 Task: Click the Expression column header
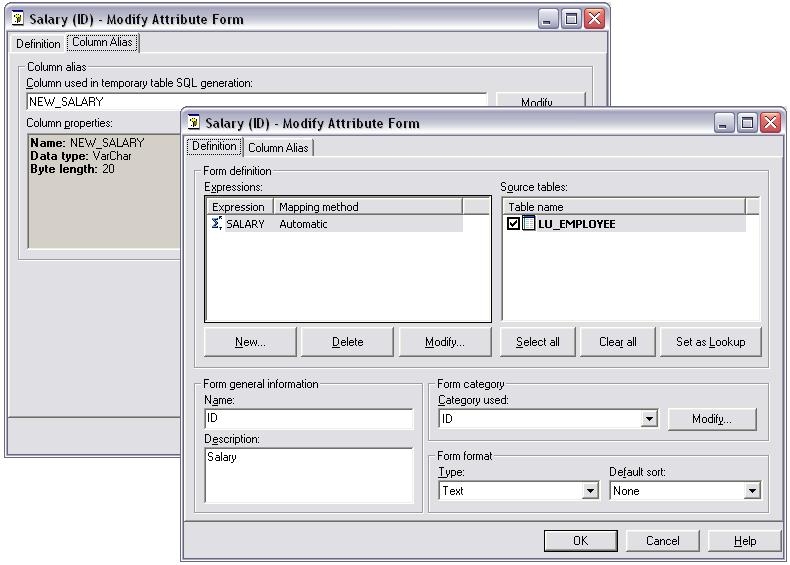click(240, 207)
